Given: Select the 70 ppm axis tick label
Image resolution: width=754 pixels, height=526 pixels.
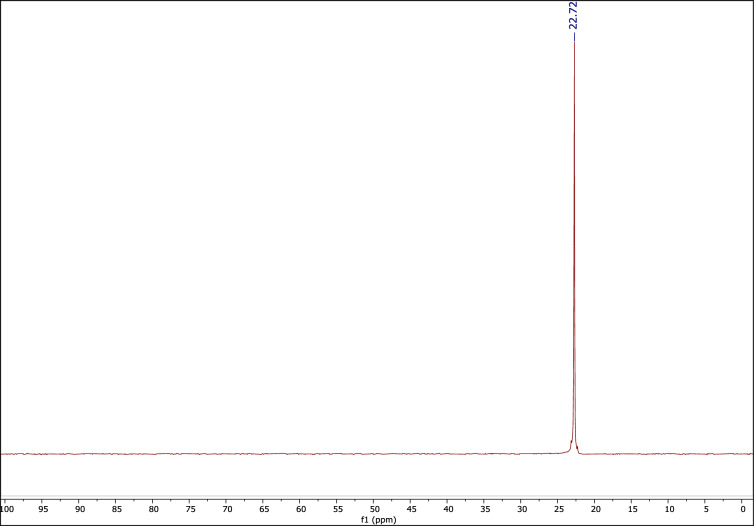Looking at the screenshot, I should click(x=227, y=509).
